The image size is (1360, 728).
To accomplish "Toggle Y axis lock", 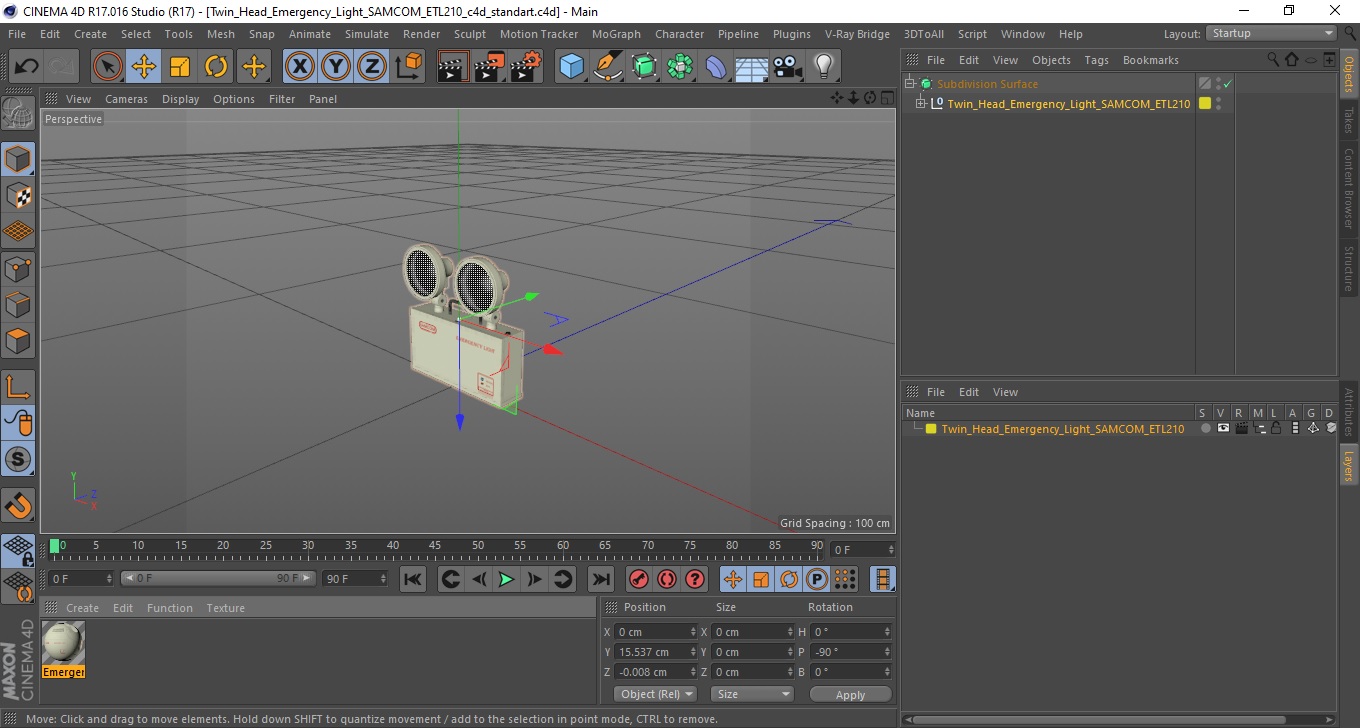I will 336,67.
